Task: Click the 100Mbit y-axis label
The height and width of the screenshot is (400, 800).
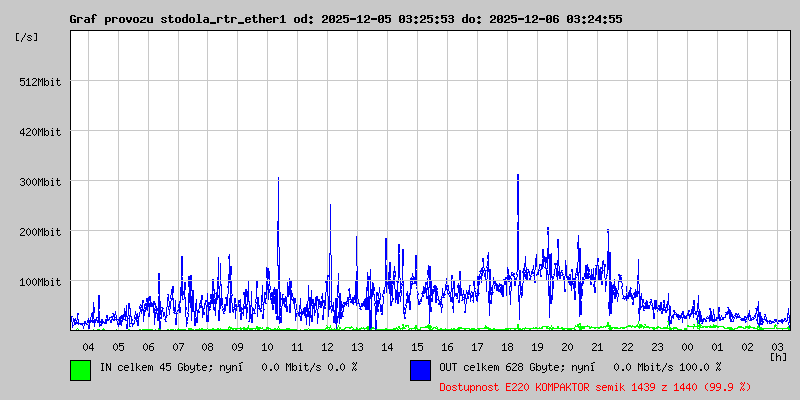Action: tap(40, 282)
